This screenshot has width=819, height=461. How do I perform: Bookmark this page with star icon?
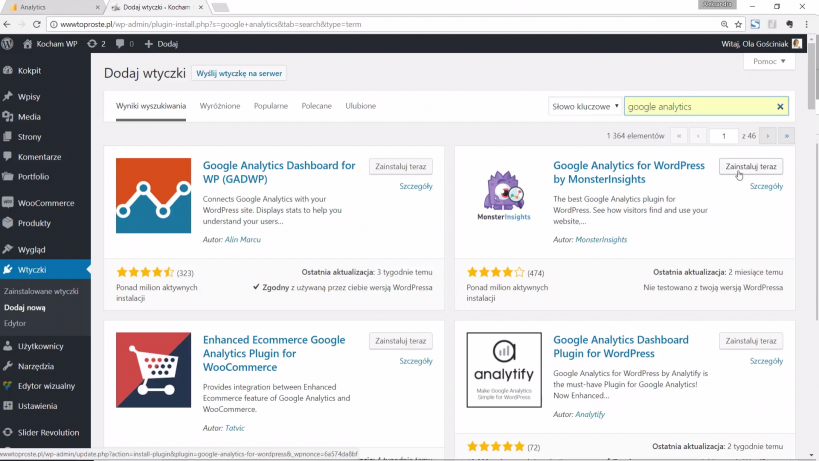click(738, 24)
